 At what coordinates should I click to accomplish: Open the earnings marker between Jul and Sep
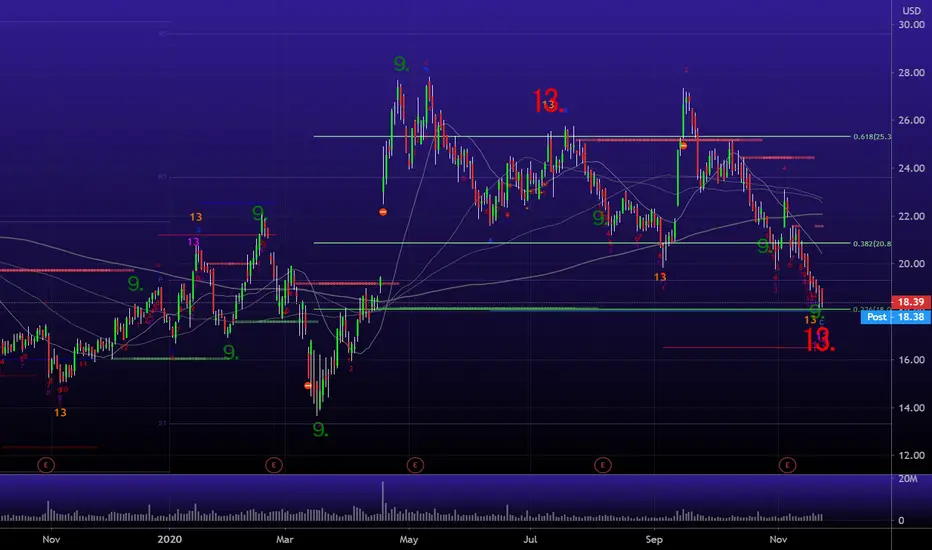point(603,465)
